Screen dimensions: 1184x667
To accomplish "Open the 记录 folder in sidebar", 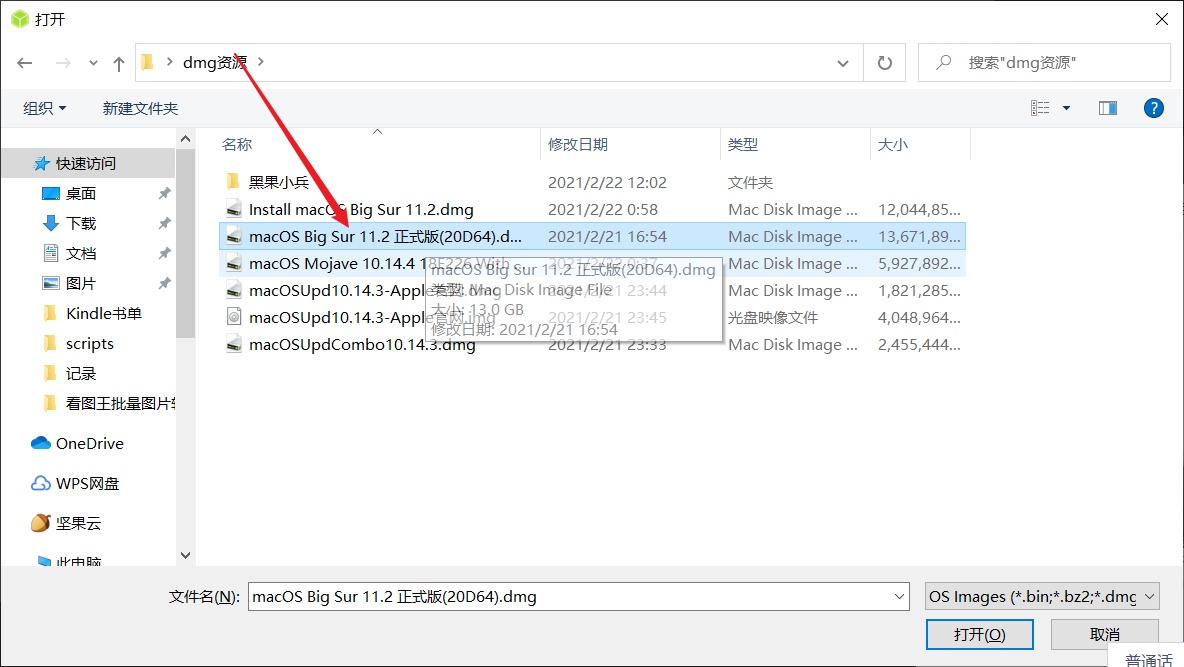I will [x=80, y=373].
